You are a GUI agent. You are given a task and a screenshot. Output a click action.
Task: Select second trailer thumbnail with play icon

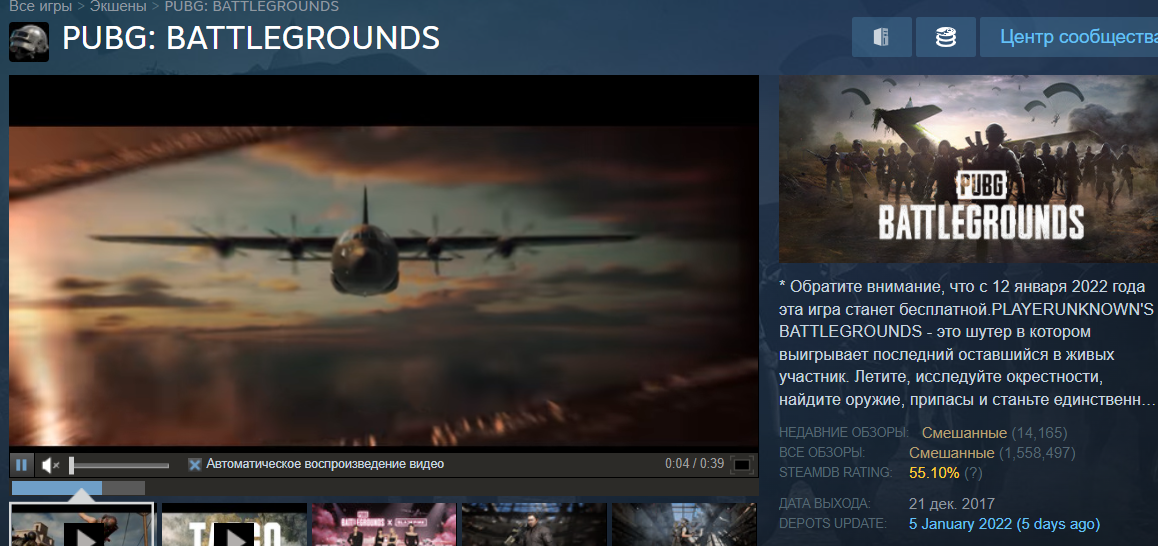tap(234, 525)
